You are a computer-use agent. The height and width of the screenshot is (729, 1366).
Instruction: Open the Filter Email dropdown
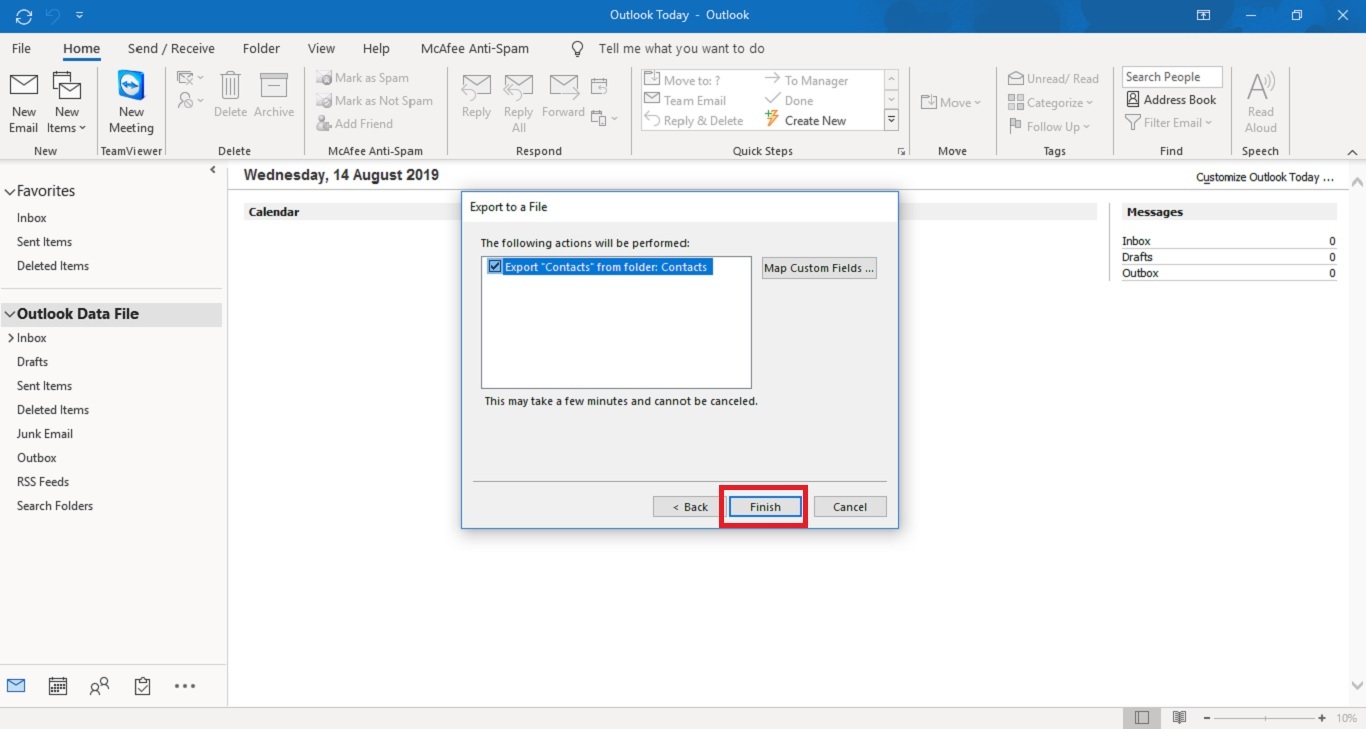pos(1169,123)
